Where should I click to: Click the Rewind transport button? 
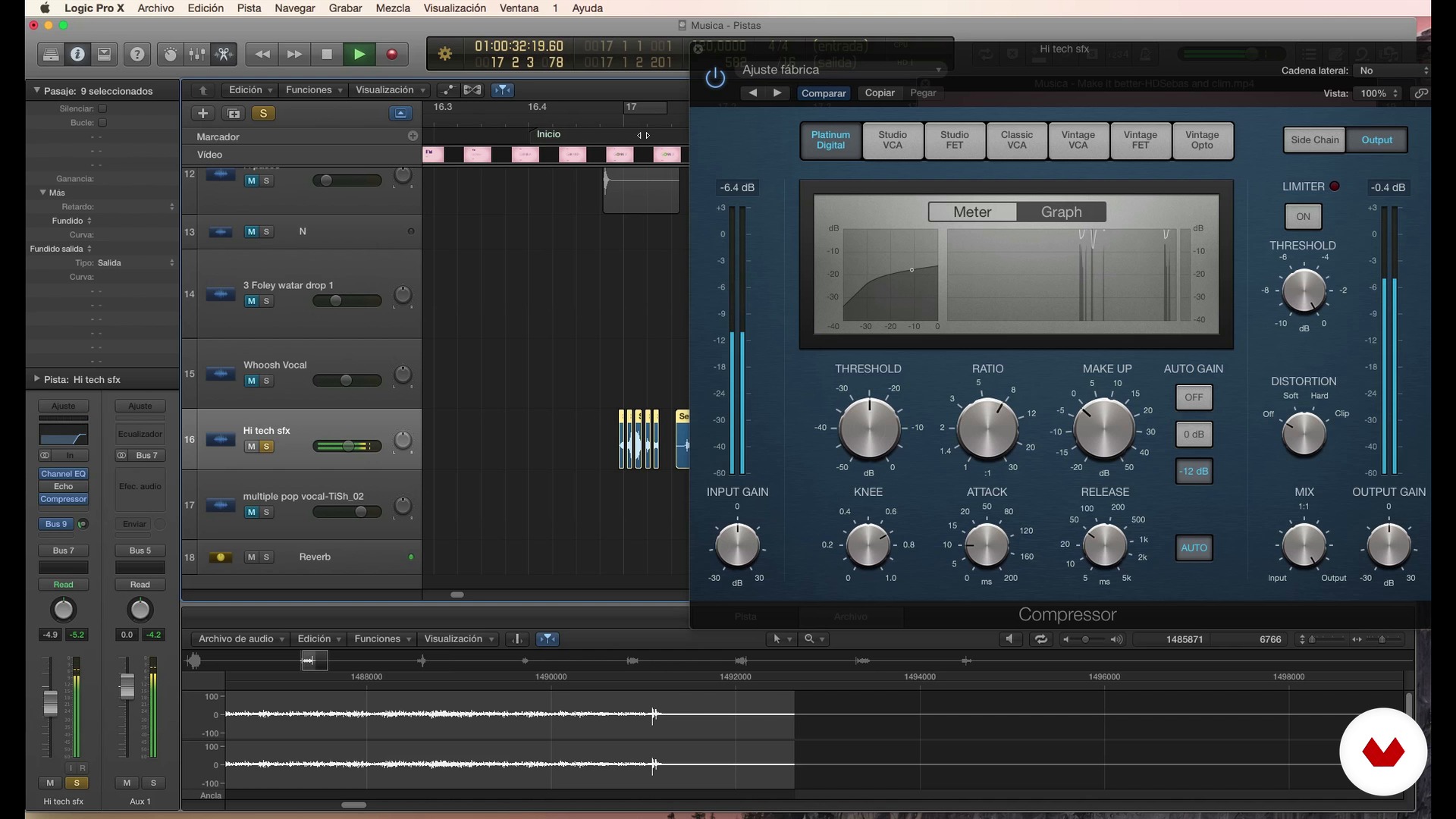click(x=262, y=55)
